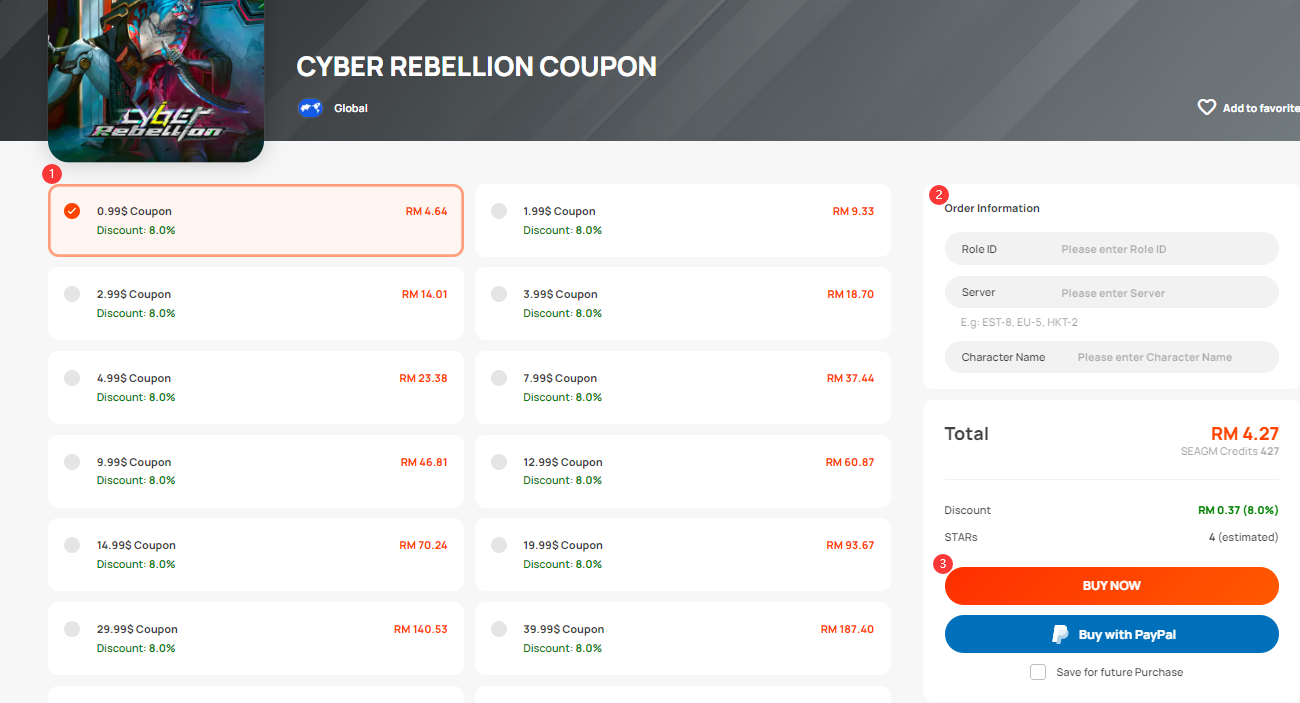
Task: Click the Global region globe icon
Action: coord(310,108)
